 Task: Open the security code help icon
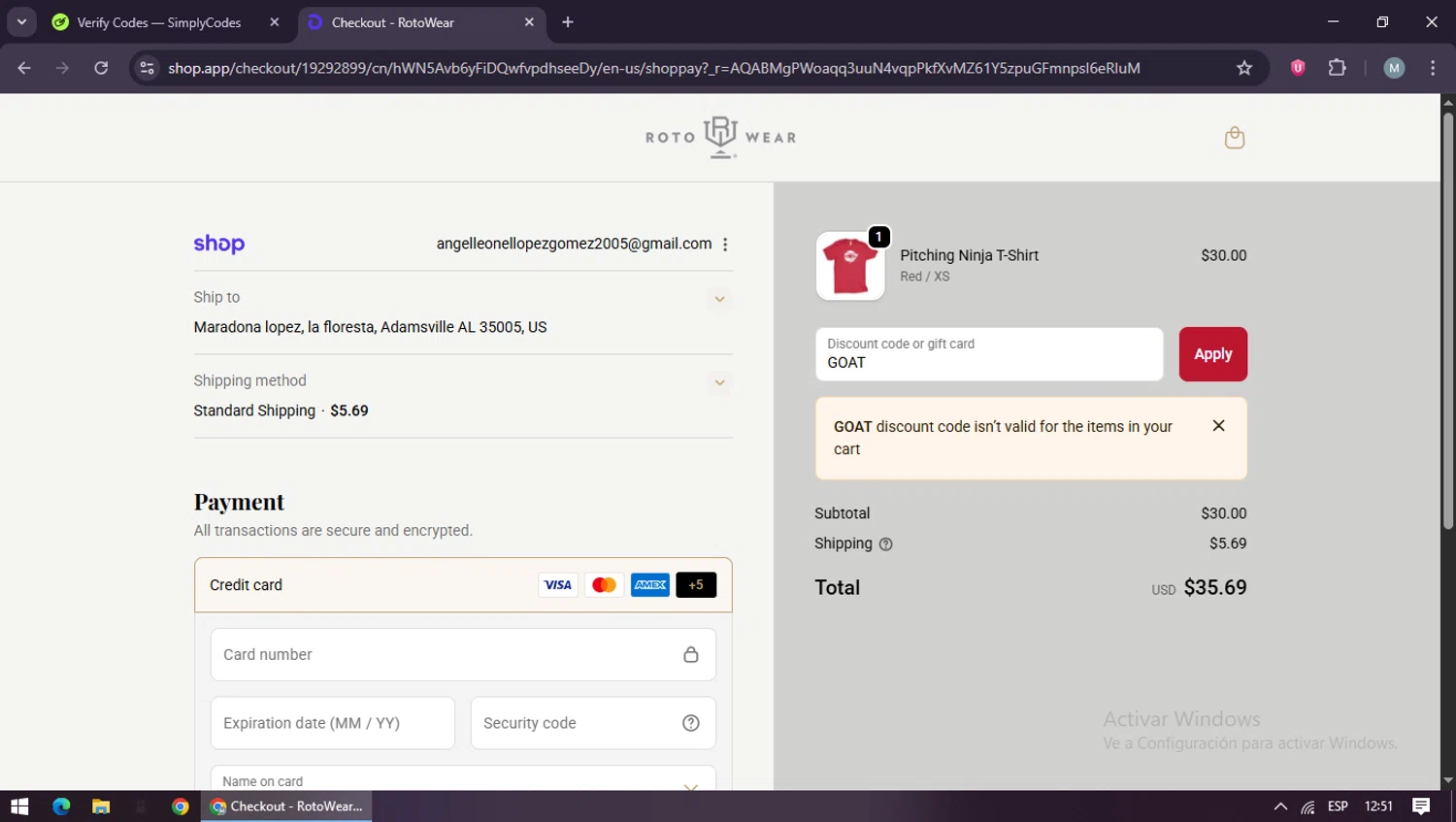[x=691, y=723]
